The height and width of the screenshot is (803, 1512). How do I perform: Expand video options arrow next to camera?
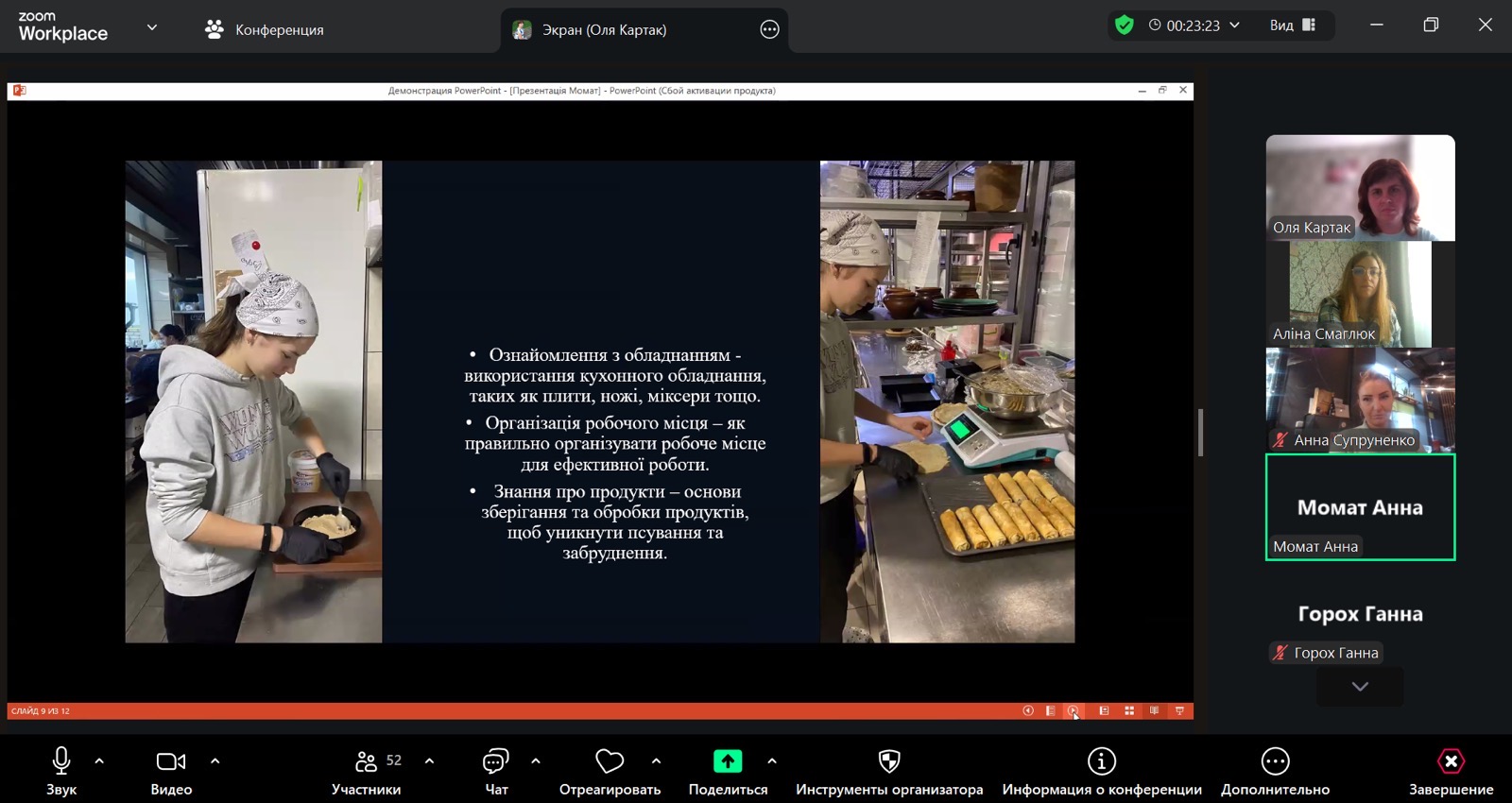pos(215,760)
